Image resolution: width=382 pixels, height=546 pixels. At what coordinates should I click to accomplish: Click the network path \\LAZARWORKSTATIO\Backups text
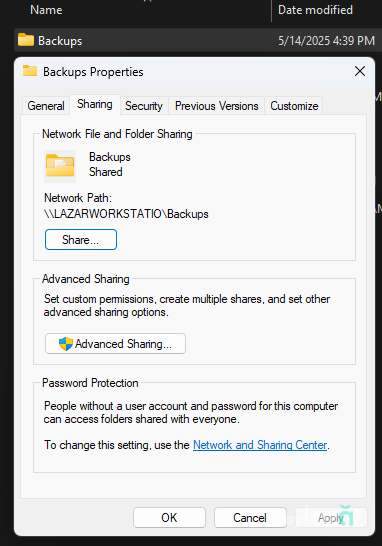click(126, 213)
